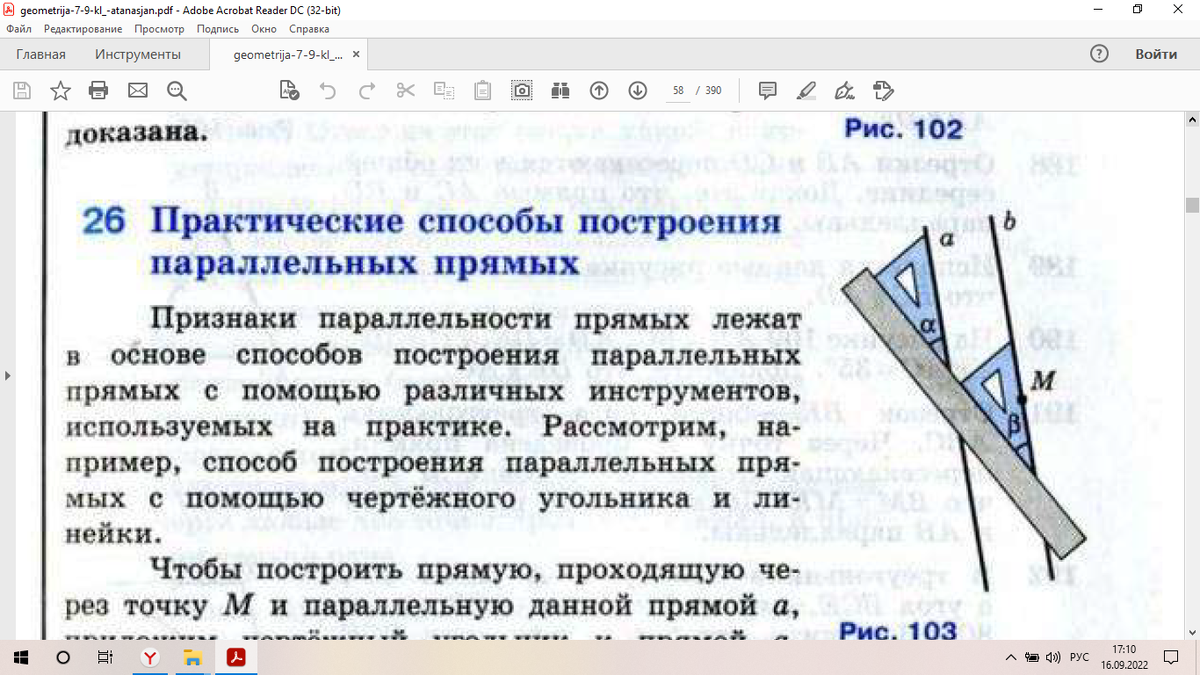Open the Help question mark icon
The image size is (1200, 675).
point(1099,54)
